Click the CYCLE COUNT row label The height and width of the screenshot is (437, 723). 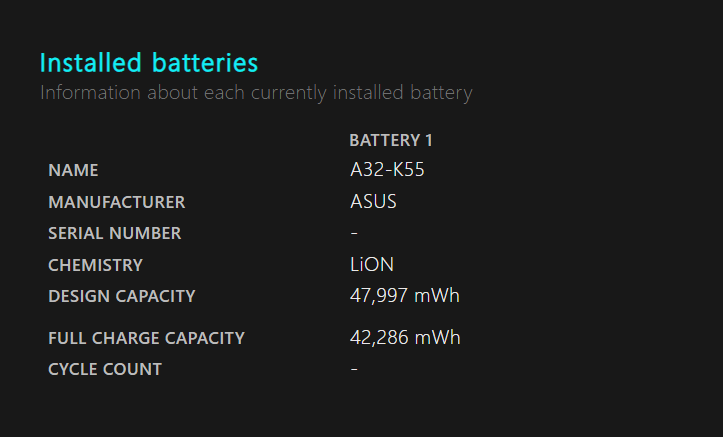pyautogui.click(x=105, y=369)
